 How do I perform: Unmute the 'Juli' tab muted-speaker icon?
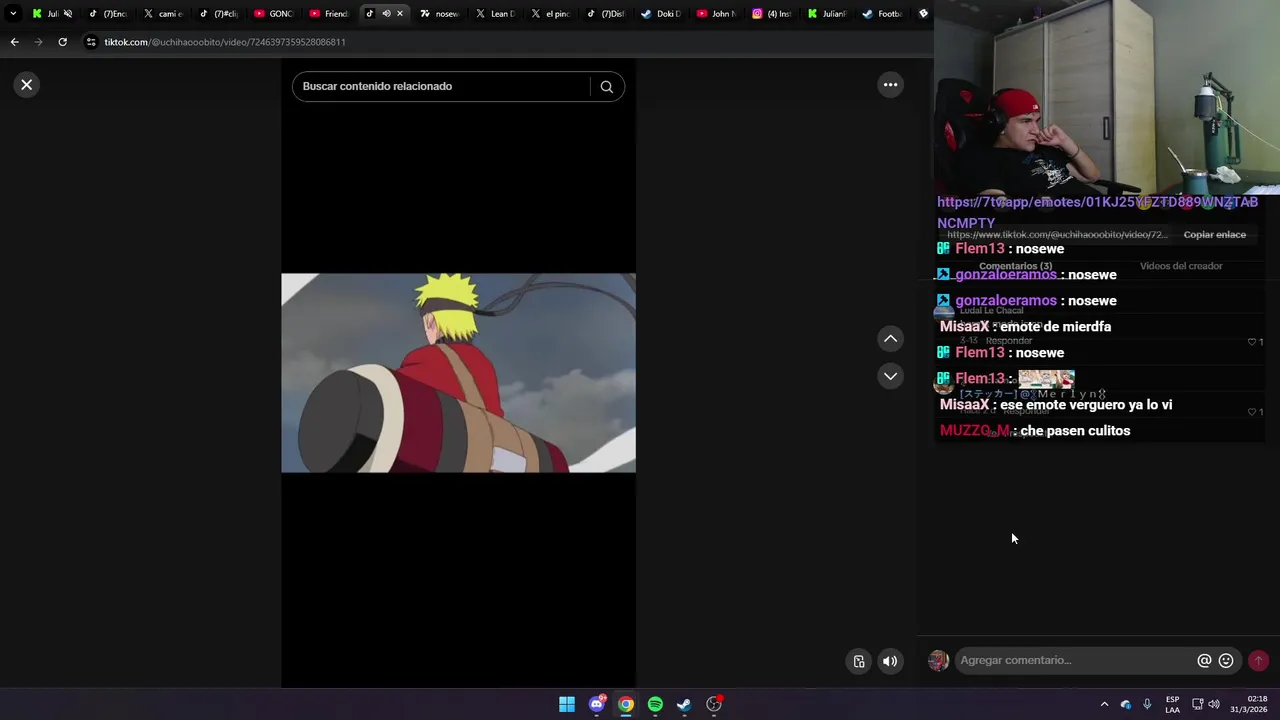pyautogui.click(x=67, y=14)
